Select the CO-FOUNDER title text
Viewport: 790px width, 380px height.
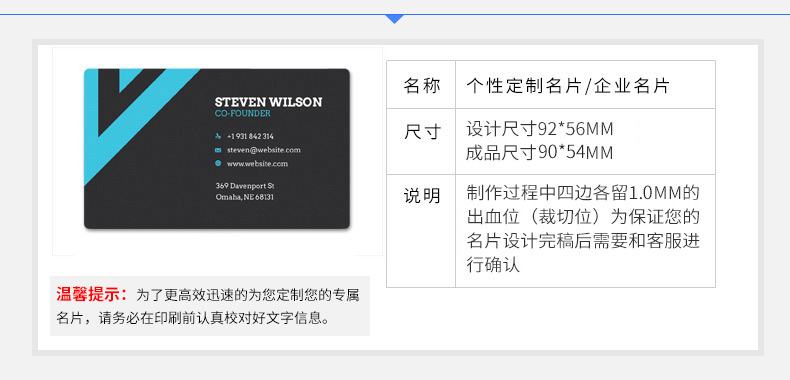coord(242,113)
